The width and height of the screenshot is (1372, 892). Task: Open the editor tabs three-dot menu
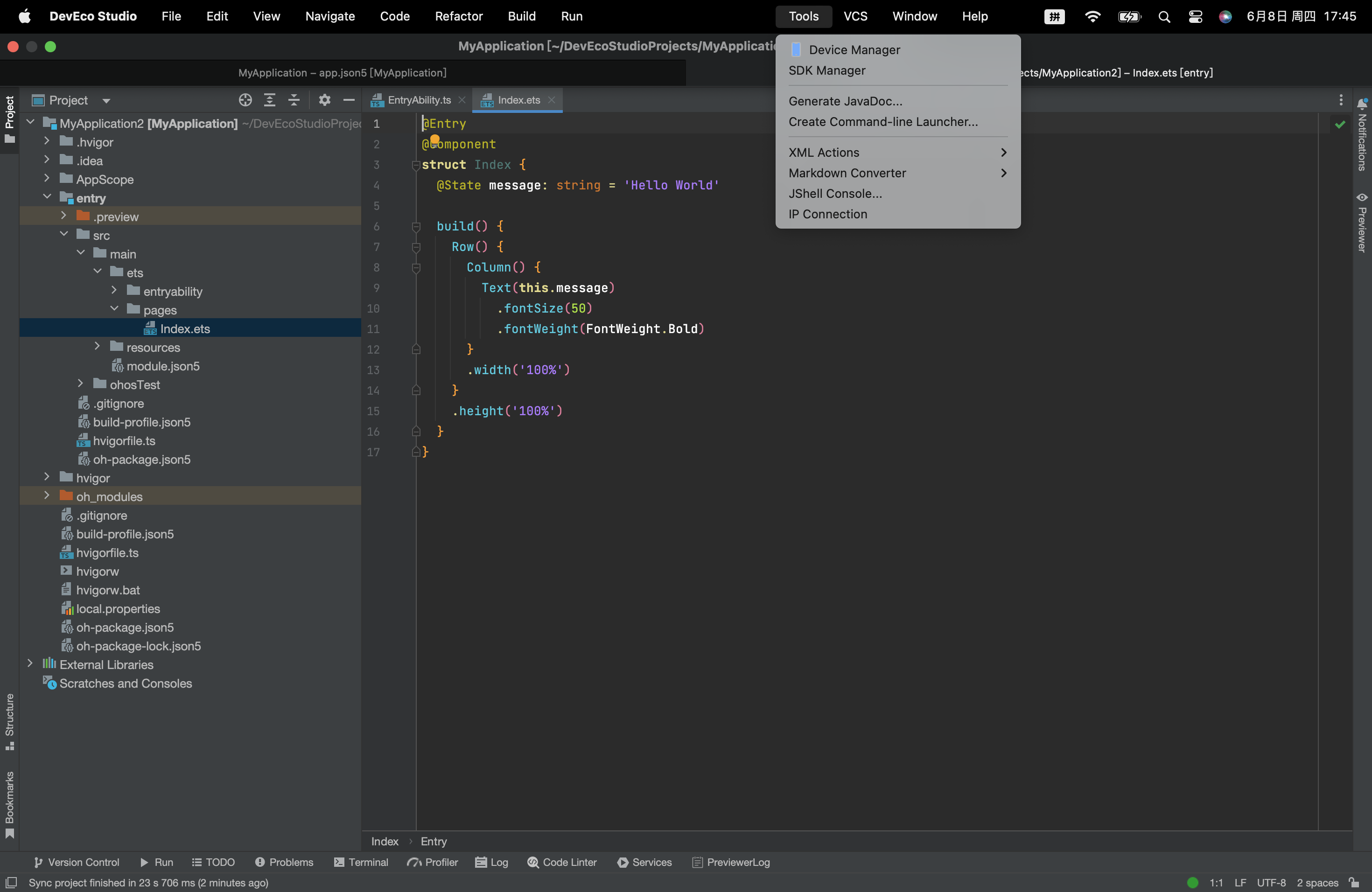(x=1341, y=100)
